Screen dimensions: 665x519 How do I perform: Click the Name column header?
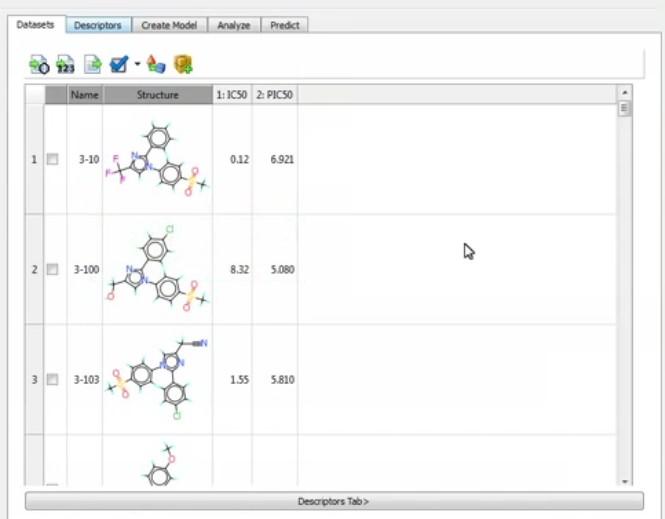click(85, 95)
